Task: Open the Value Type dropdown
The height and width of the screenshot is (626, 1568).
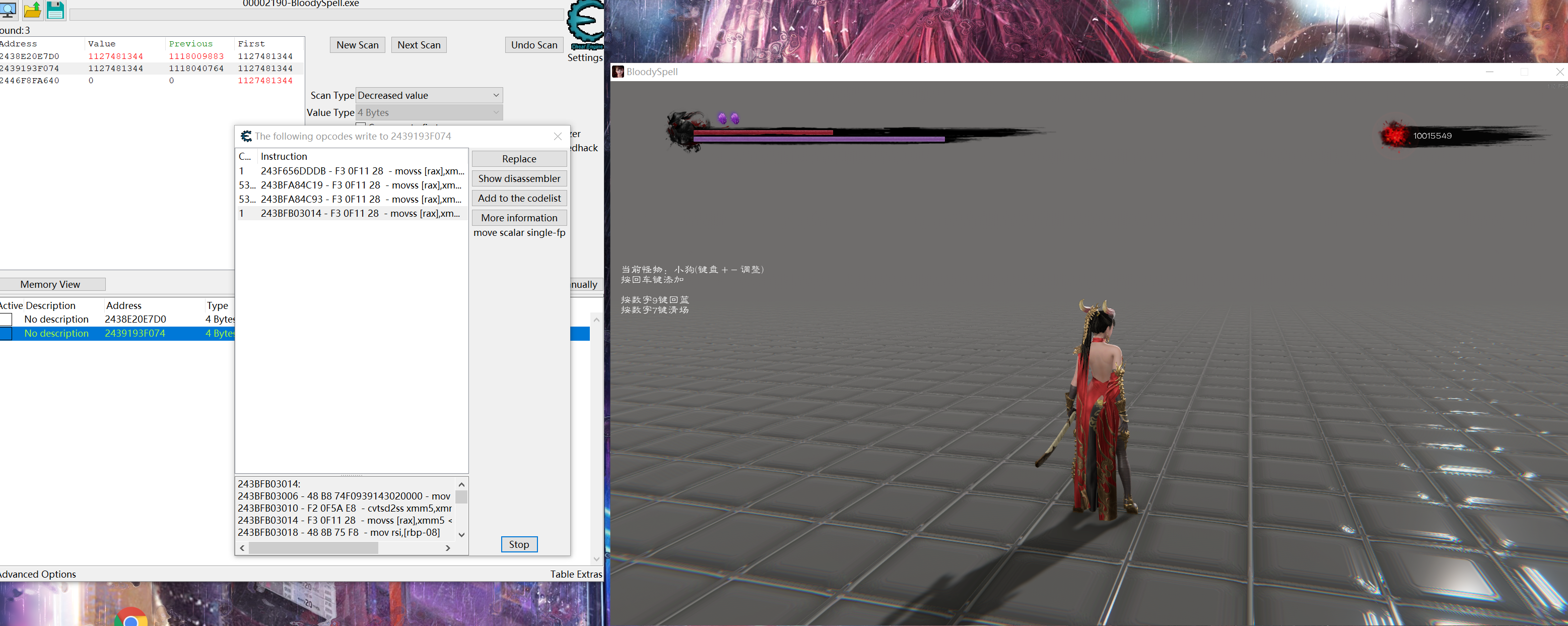Action: click(429, 113)
